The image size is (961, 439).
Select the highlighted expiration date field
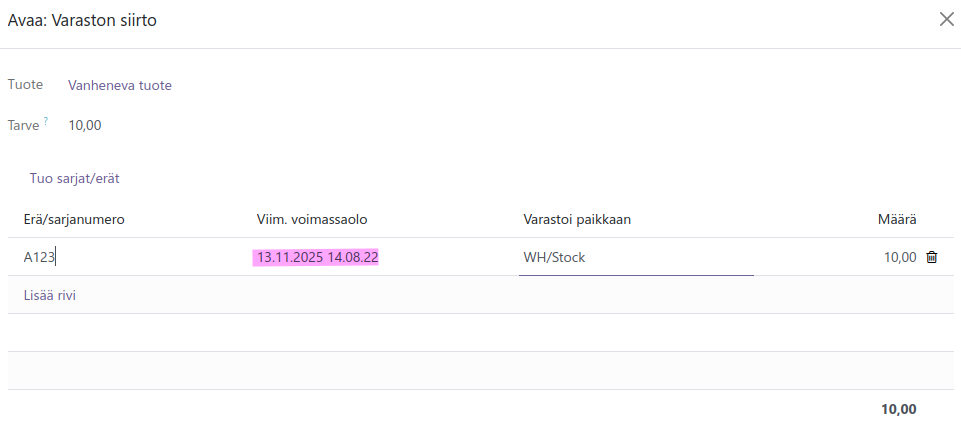(x=315, y=257)
